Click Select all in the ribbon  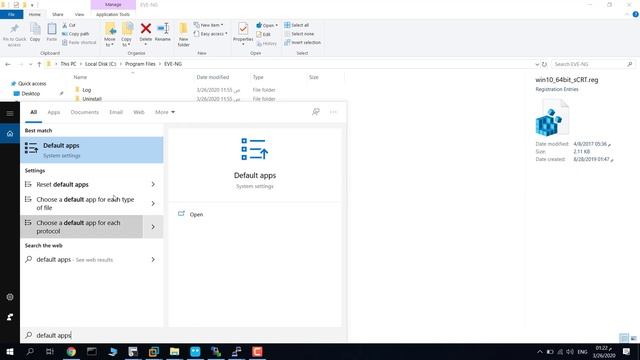pos(296,25)
